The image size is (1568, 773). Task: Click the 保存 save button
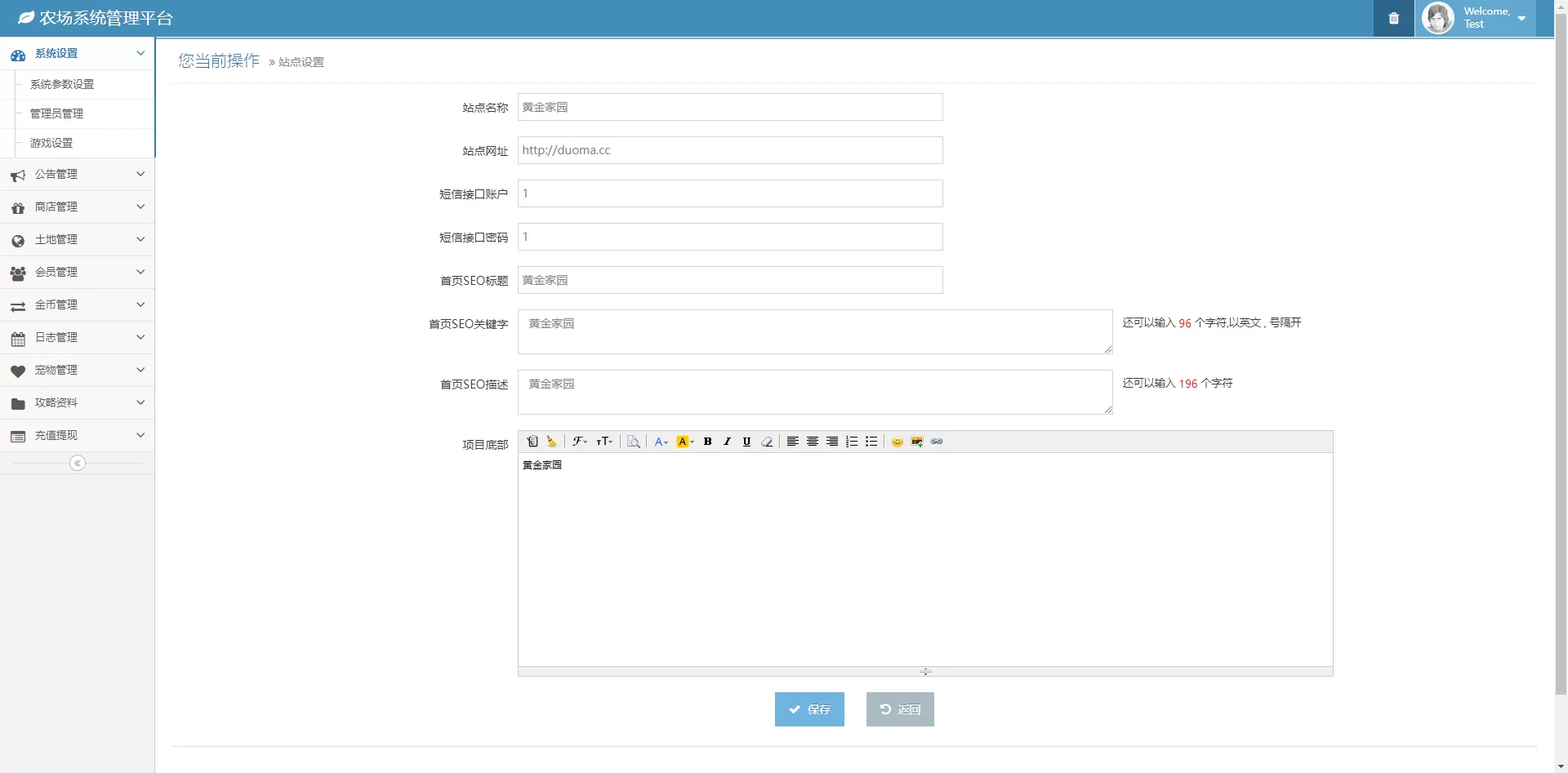[809, 709]
